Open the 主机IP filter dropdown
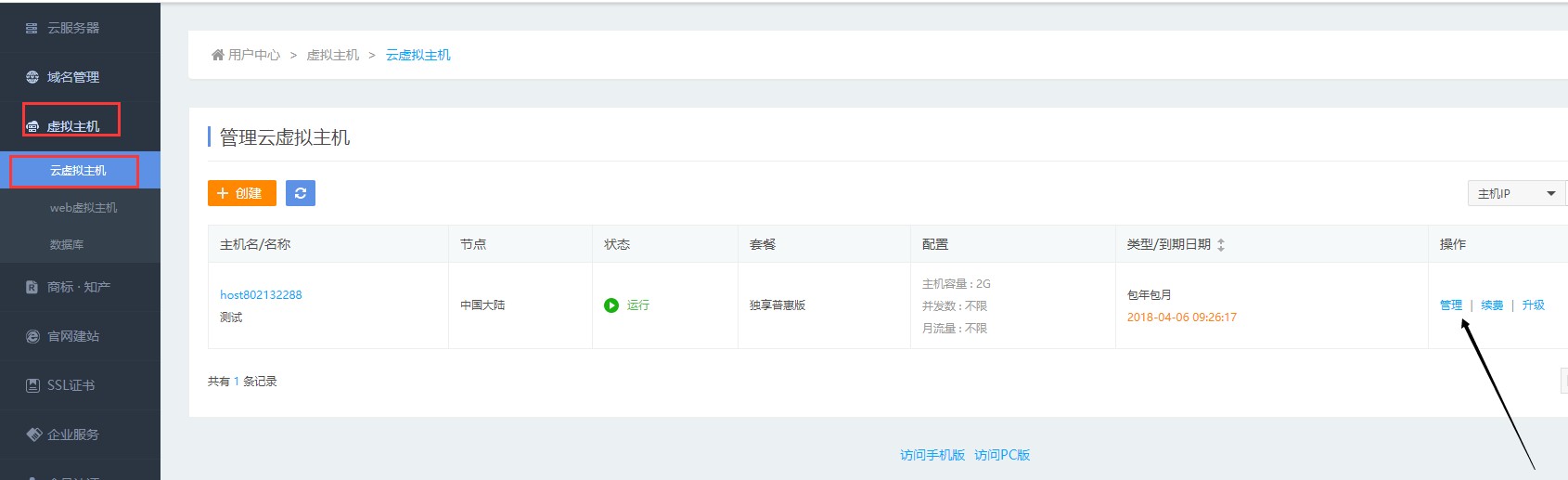 [1516, 193]
